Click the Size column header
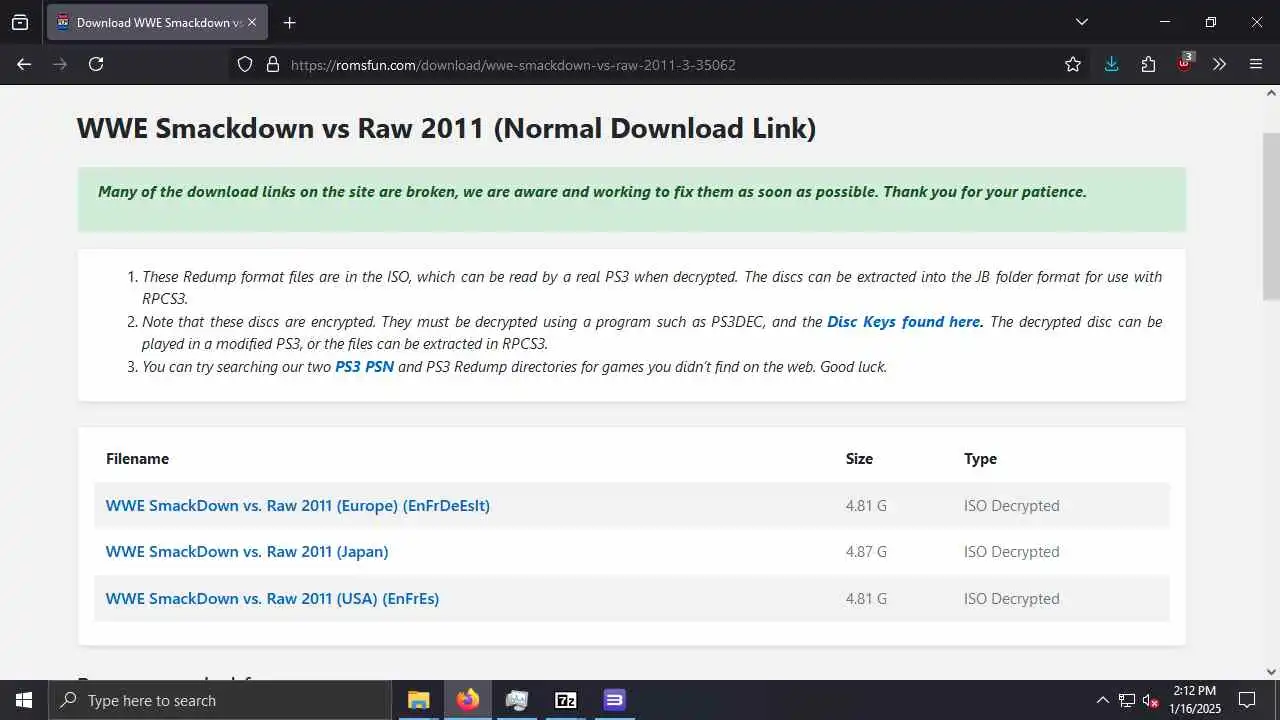The width and height of the screenshot is (1280, 720). click(859, 459)
